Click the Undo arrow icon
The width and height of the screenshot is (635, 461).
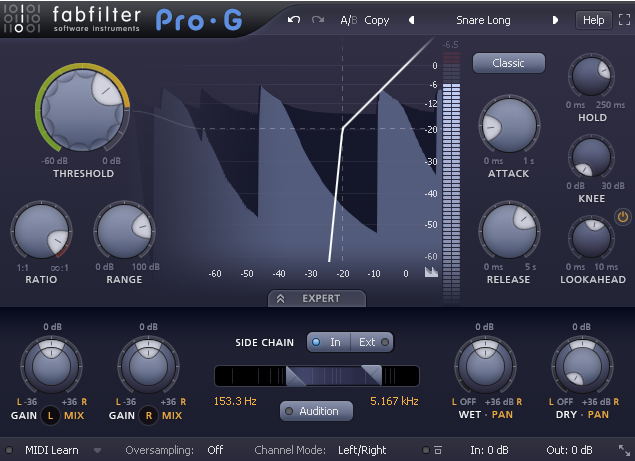[x=294, y=20]
